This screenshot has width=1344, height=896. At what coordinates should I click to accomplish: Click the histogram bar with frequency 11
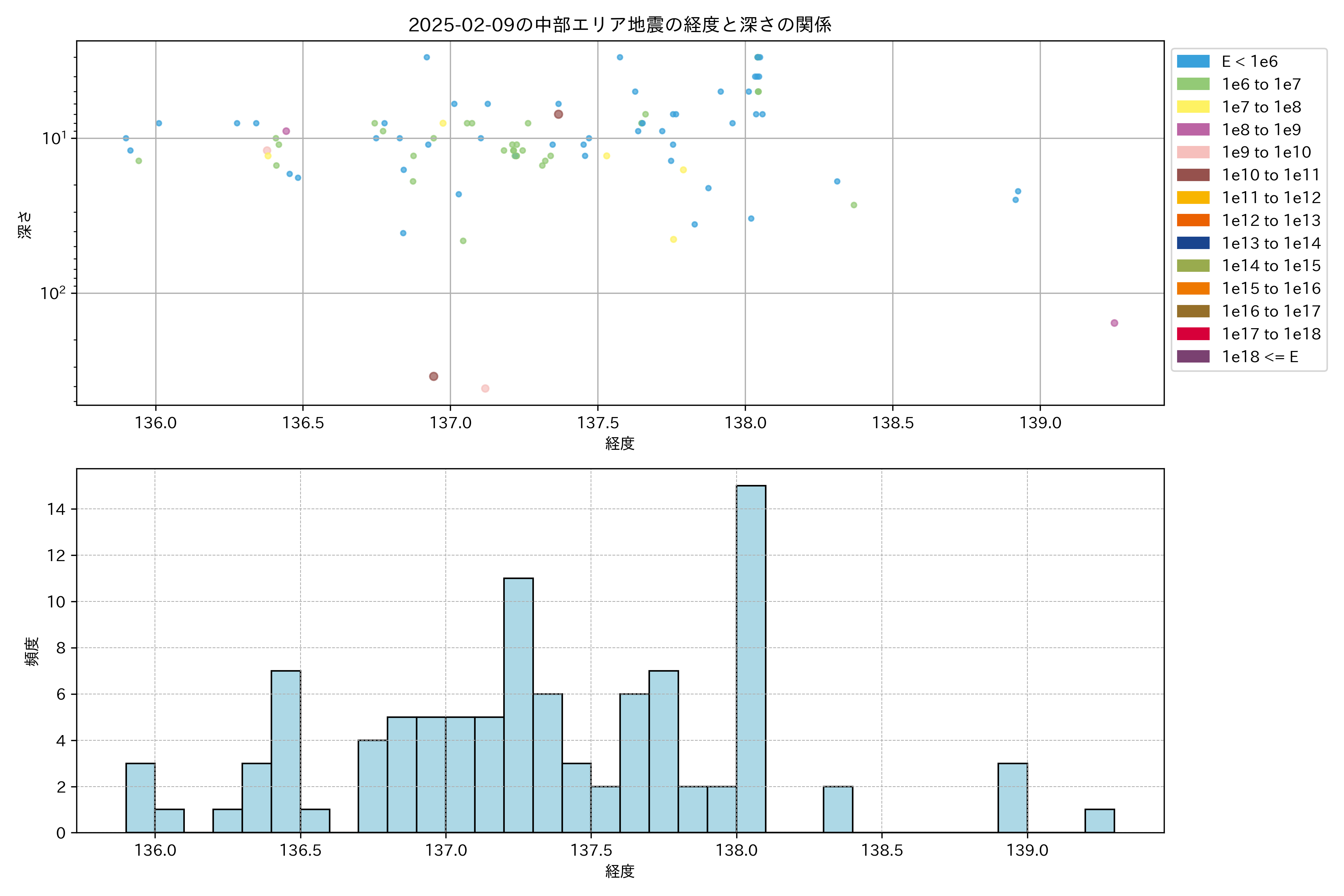pos(518,705)
